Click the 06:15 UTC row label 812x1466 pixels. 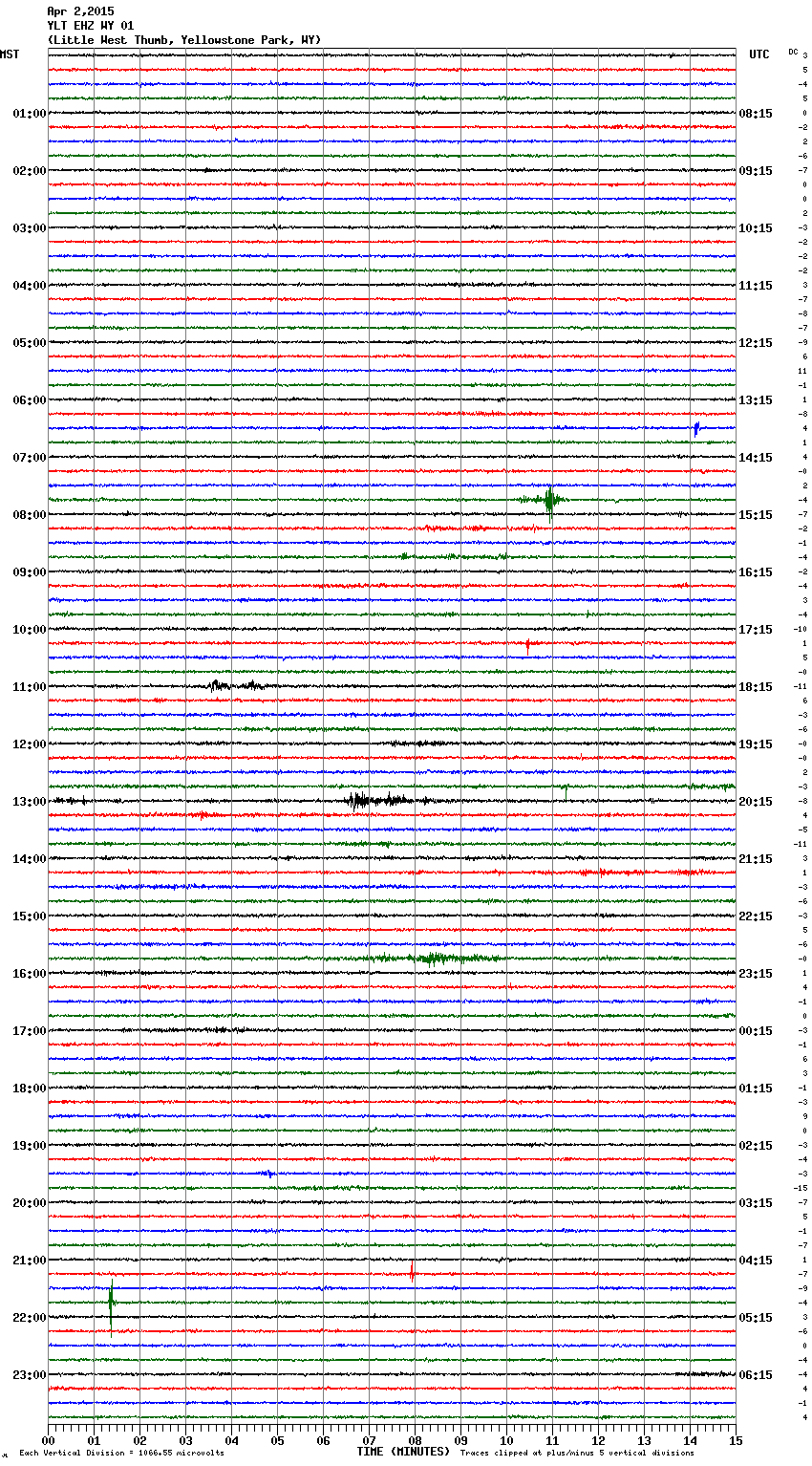click(x=756, y=1375)
